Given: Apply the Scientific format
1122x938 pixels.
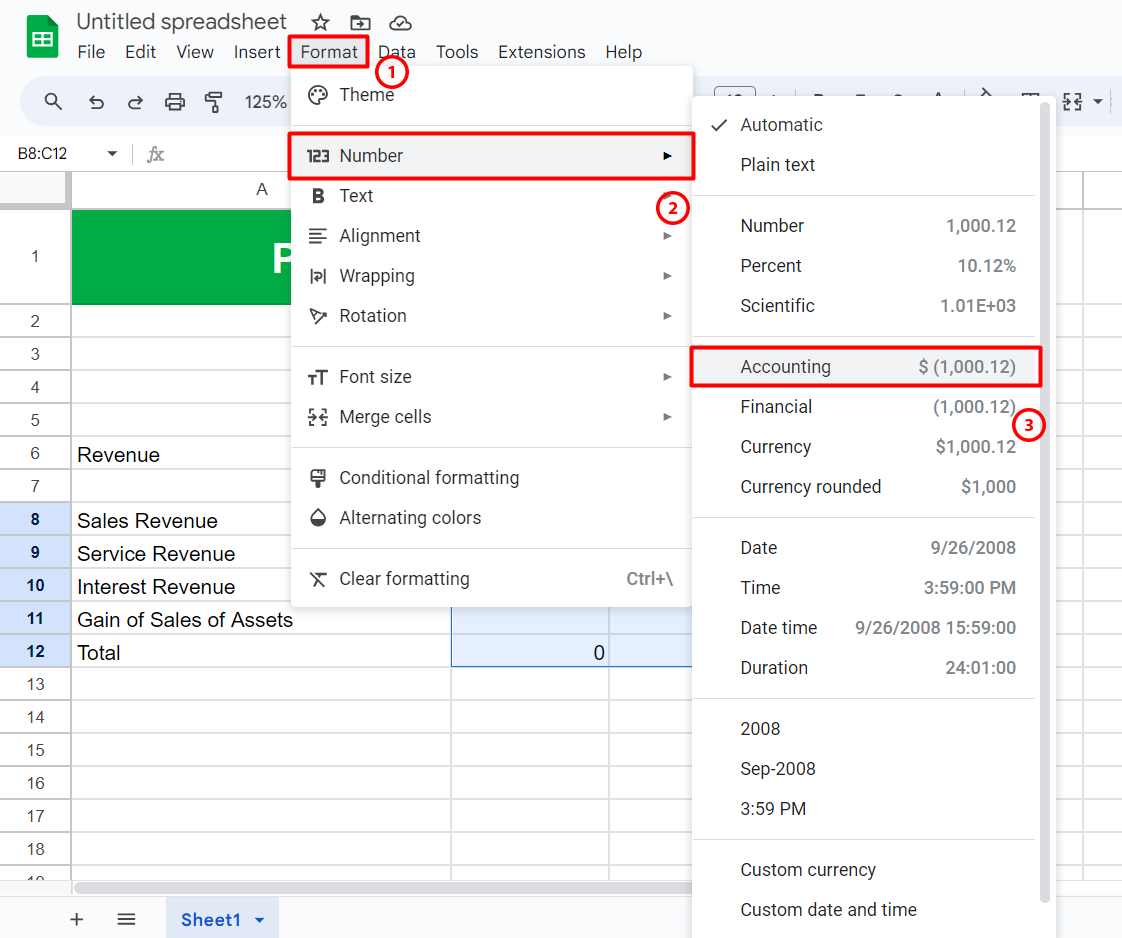Looking at the screenshot, I should [865, 306].
